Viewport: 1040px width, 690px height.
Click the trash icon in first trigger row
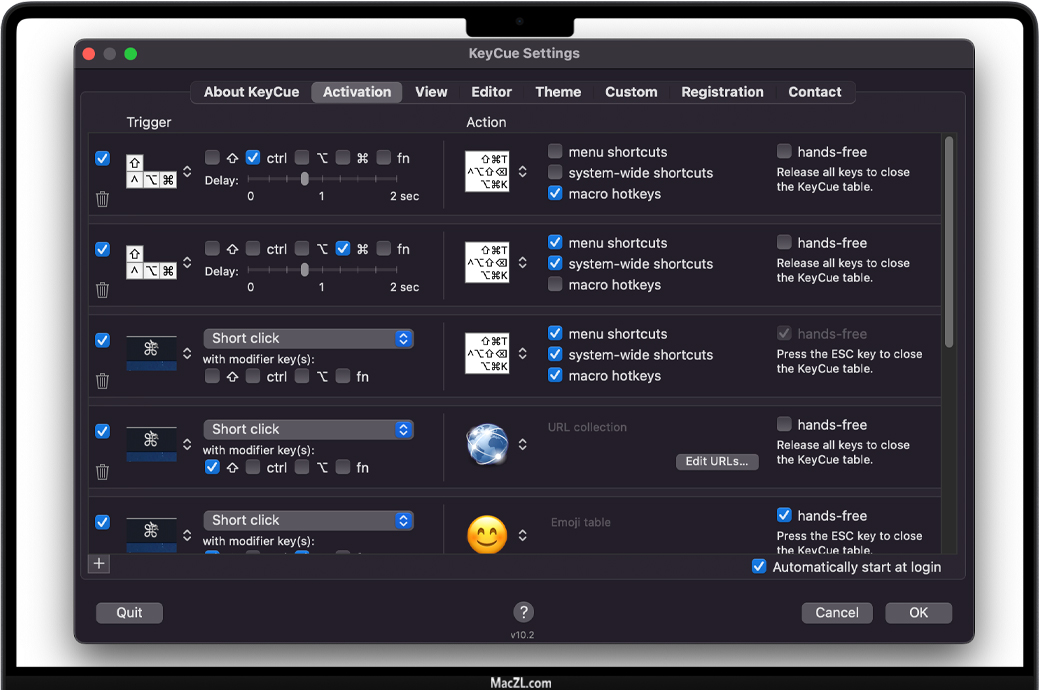pos(102,199)
